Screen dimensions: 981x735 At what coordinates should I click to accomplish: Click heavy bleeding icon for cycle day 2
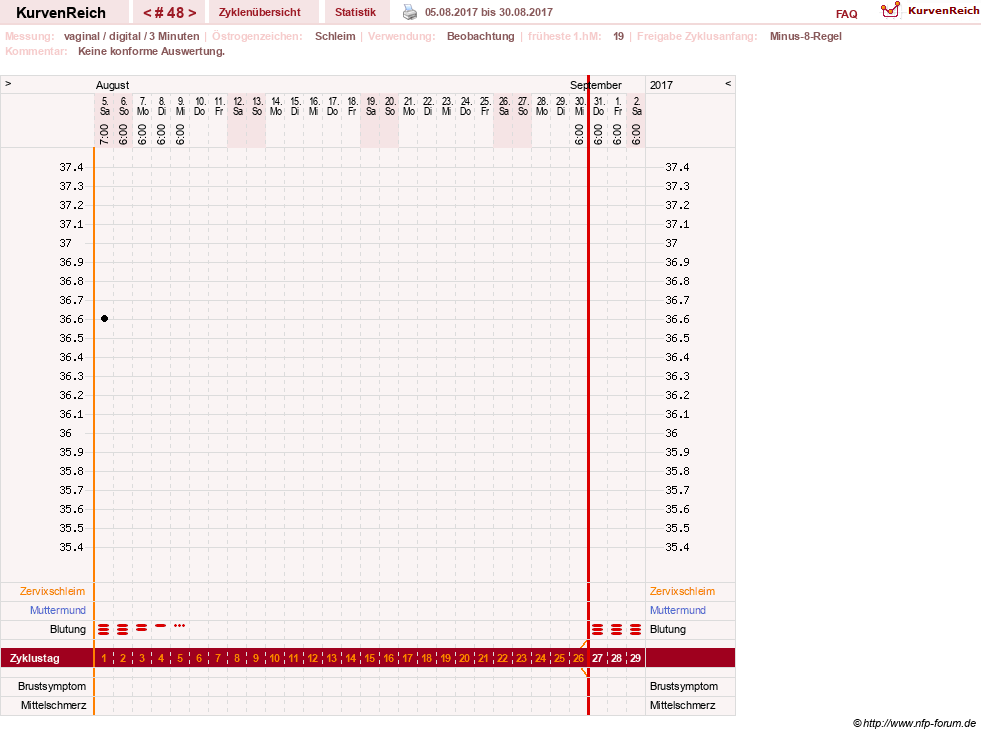pyautogui.click(x=123, y=629)
